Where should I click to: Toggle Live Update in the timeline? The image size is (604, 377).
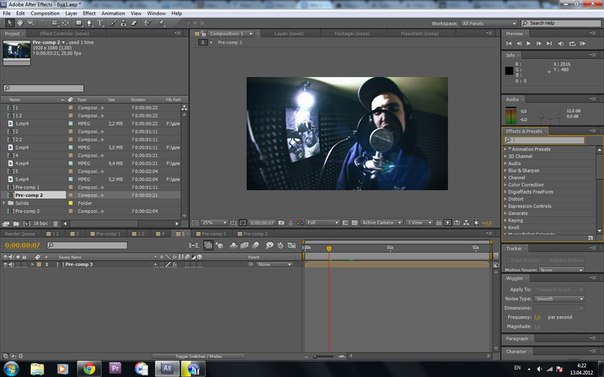(208, 245)
